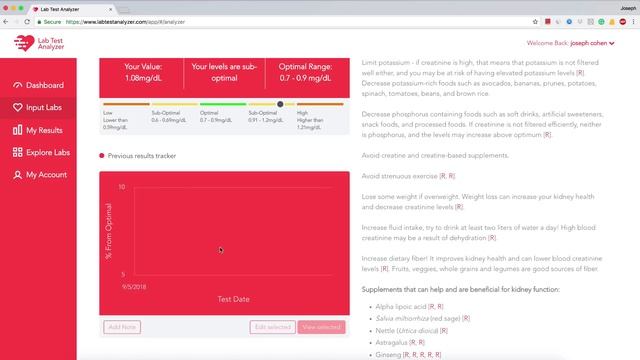Click the browser back arrow

[6, 22]
